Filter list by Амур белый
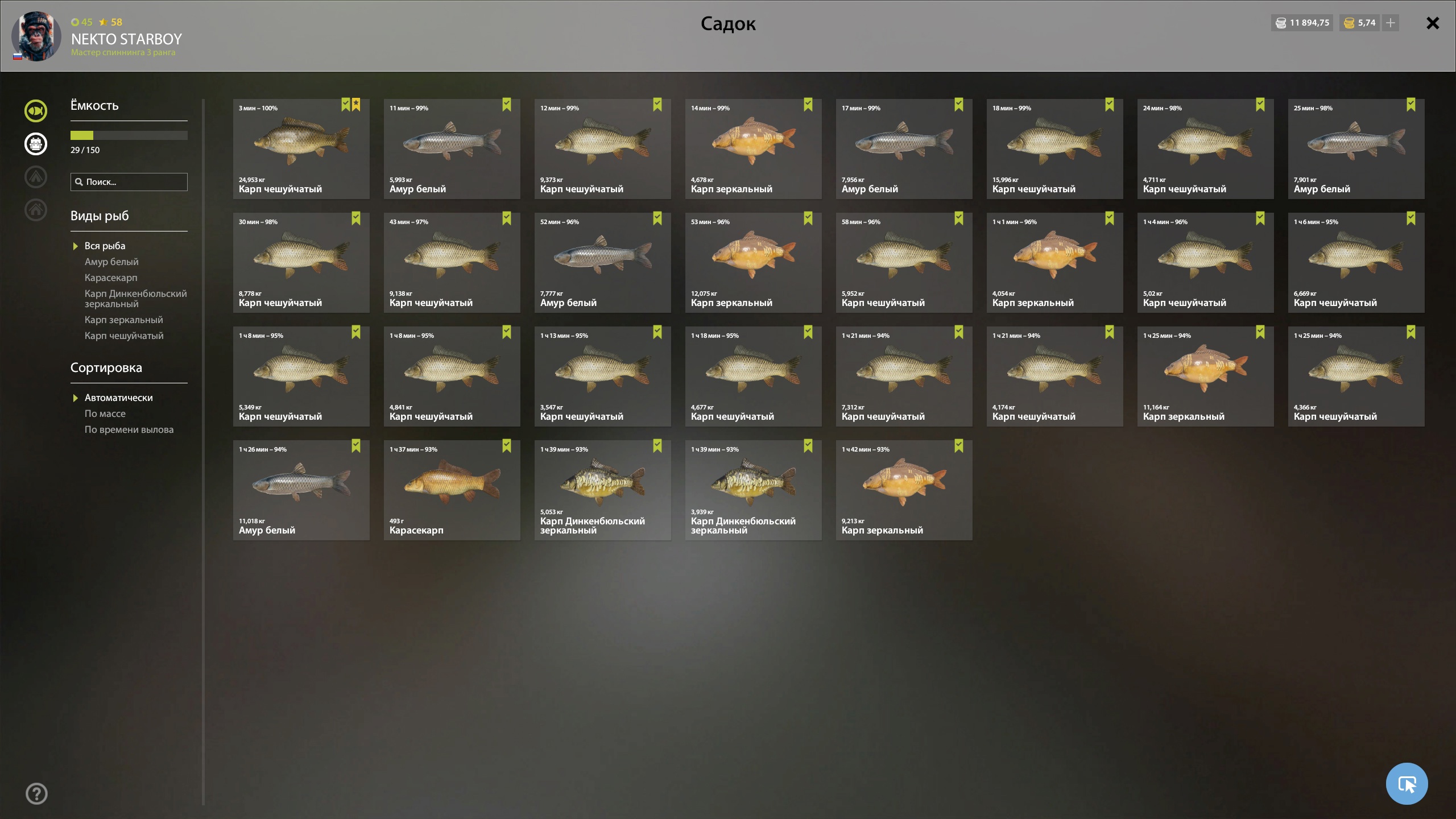The width and height of the screenshot is (1456, 819). (x=111, y=262)
